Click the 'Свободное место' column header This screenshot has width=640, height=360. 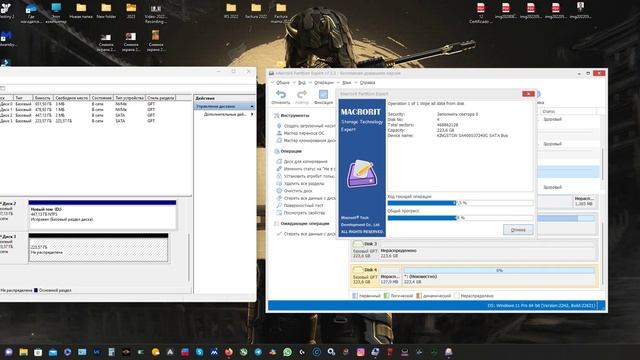[x=71, y=98]
